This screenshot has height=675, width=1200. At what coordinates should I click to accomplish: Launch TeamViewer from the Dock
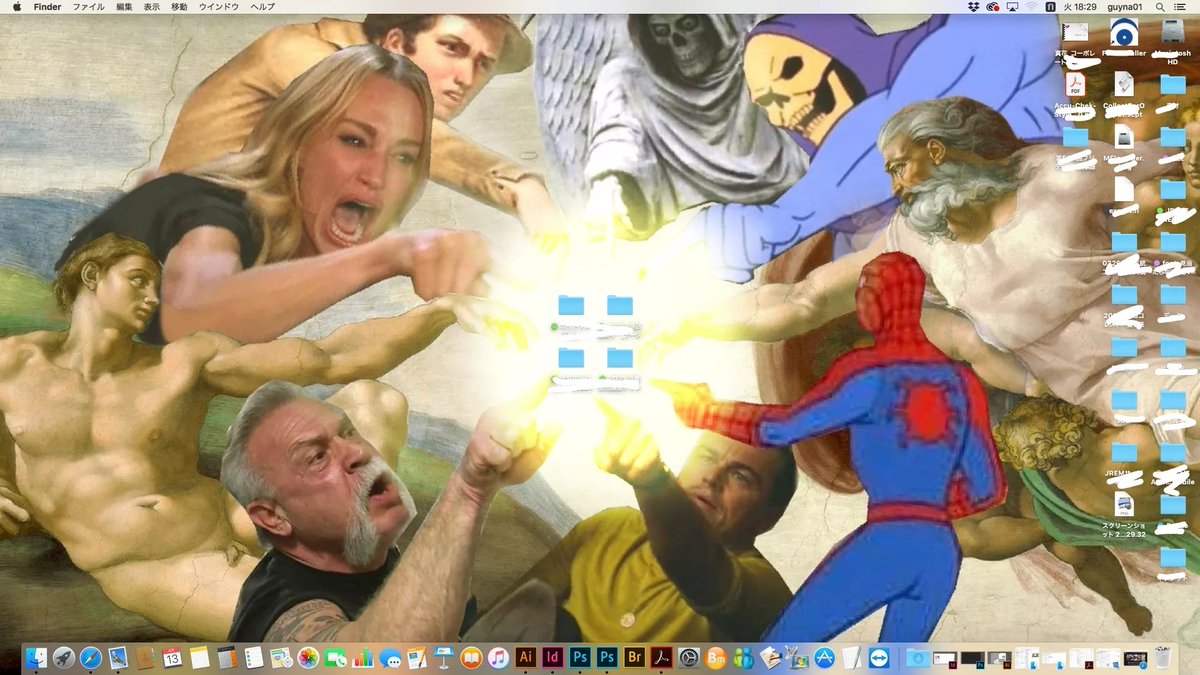click(x=878, y=657)
